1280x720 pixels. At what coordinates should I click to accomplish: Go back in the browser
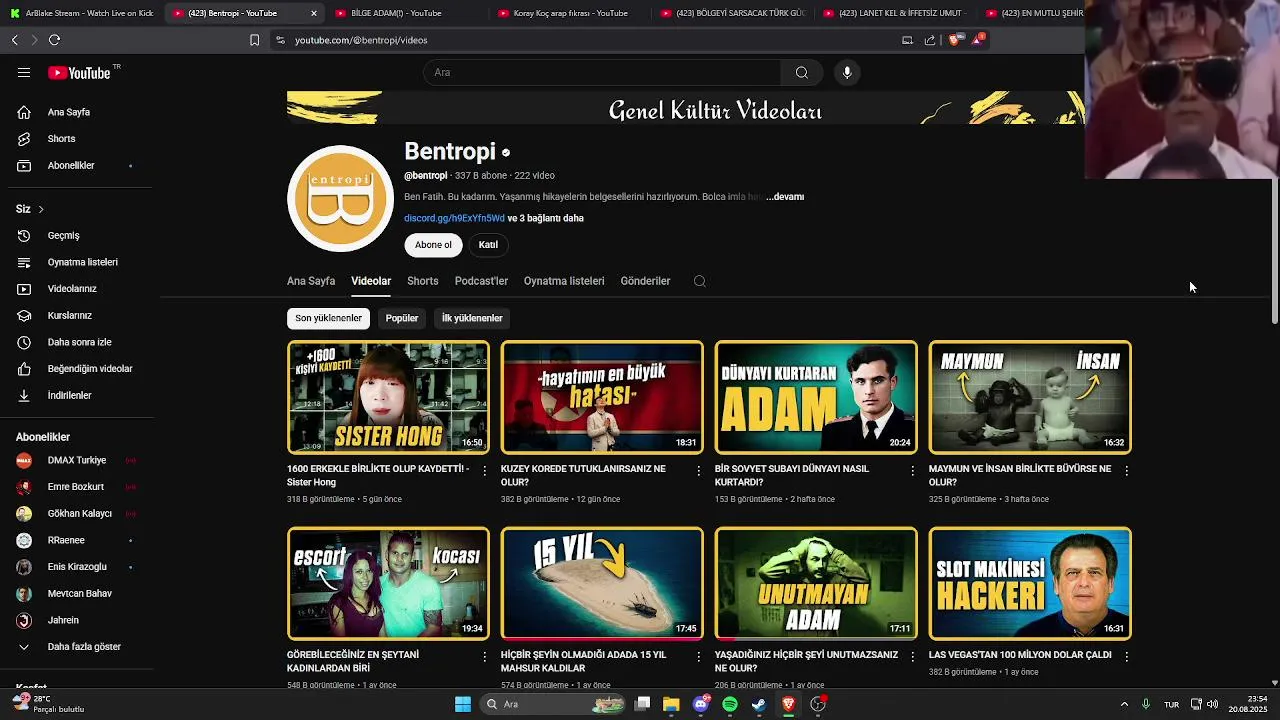pyautogui.click(x=15, y=40)
